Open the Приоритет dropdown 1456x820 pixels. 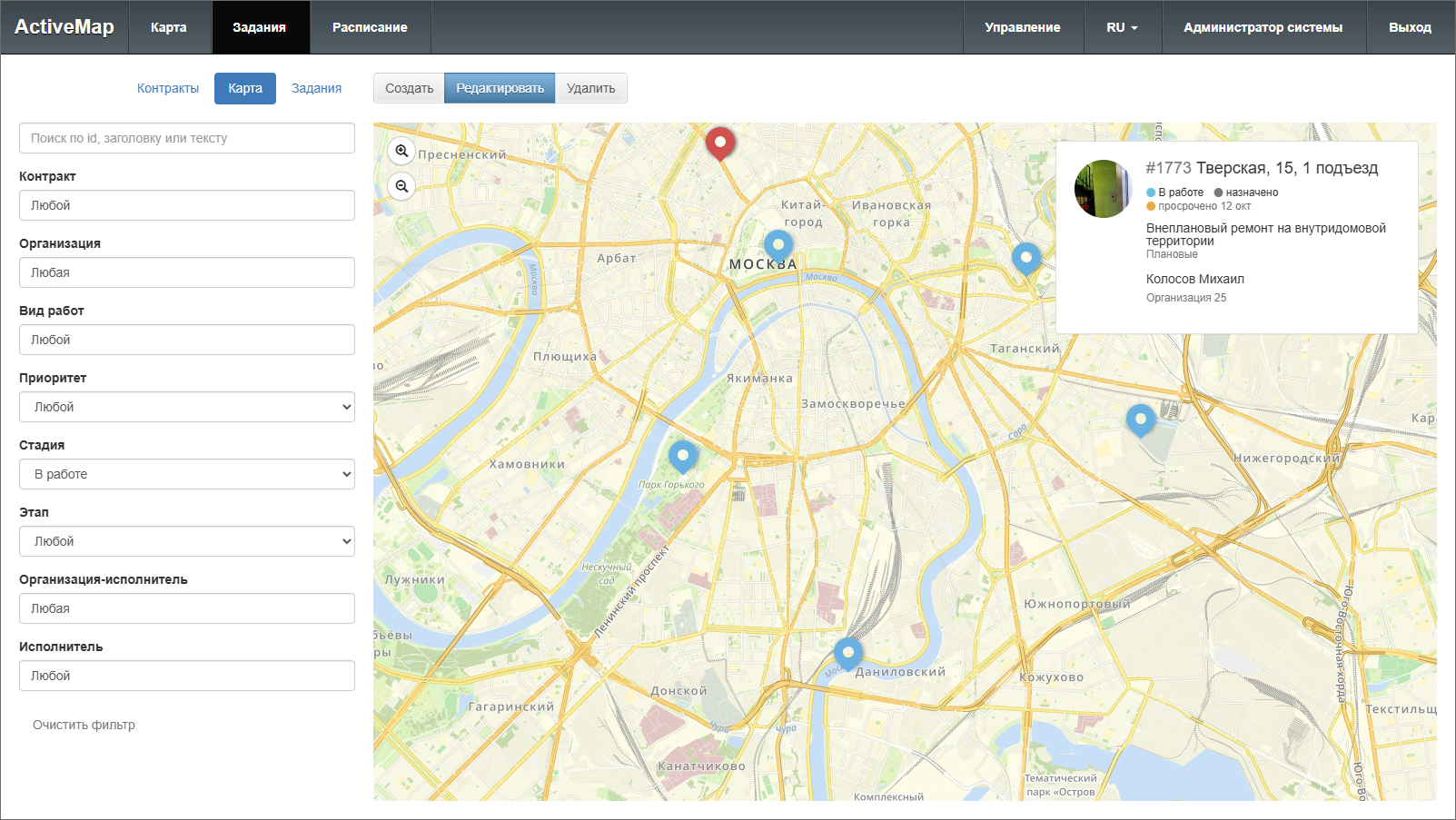click(187, 407)
